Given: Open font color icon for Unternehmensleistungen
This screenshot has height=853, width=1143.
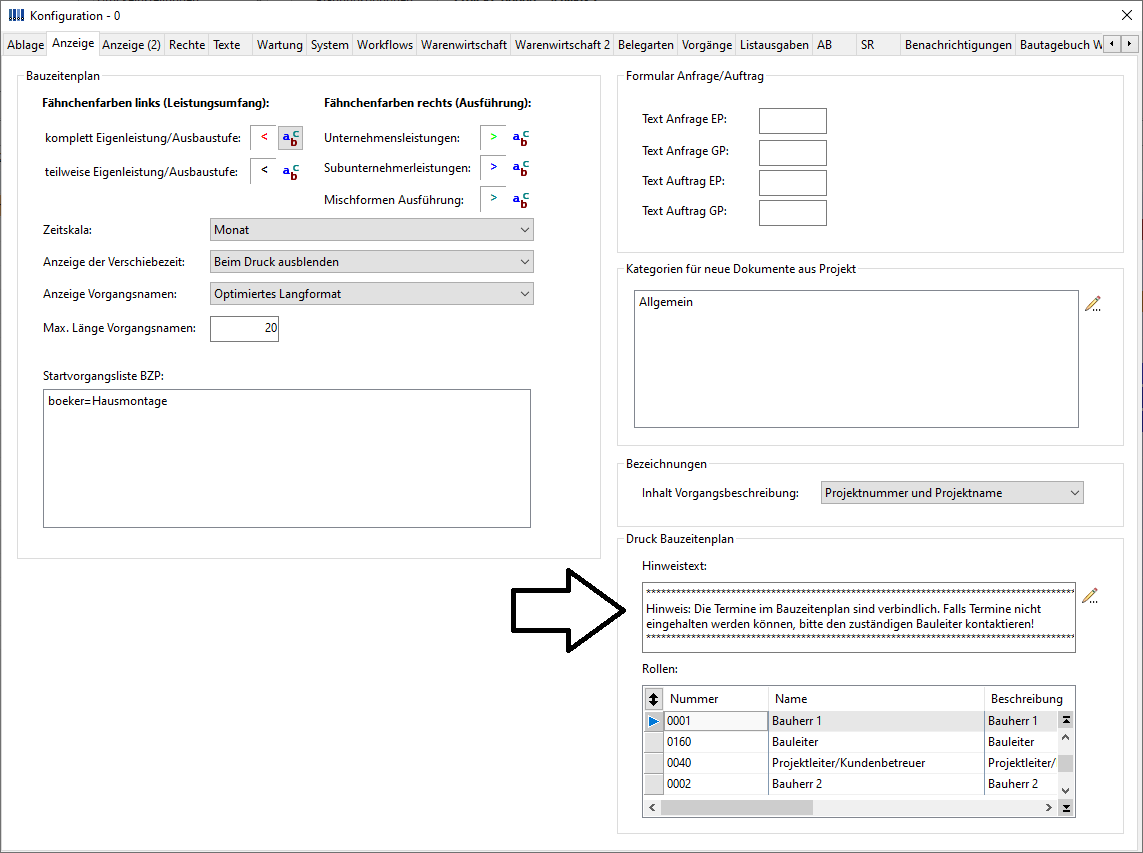Looking at the screenshot, I should click(520, 138).
